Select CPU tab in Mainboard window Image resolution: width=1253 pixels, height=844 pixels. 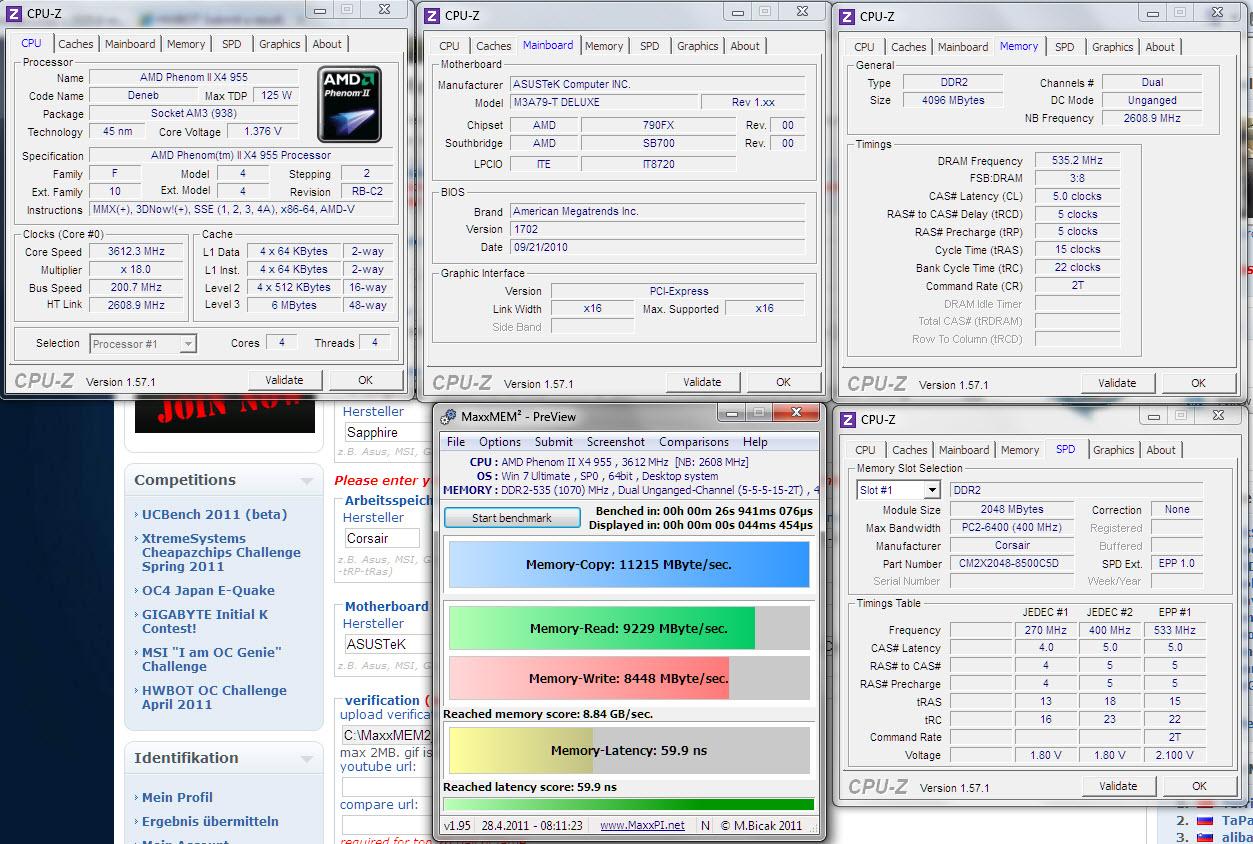tap(450, 46)
